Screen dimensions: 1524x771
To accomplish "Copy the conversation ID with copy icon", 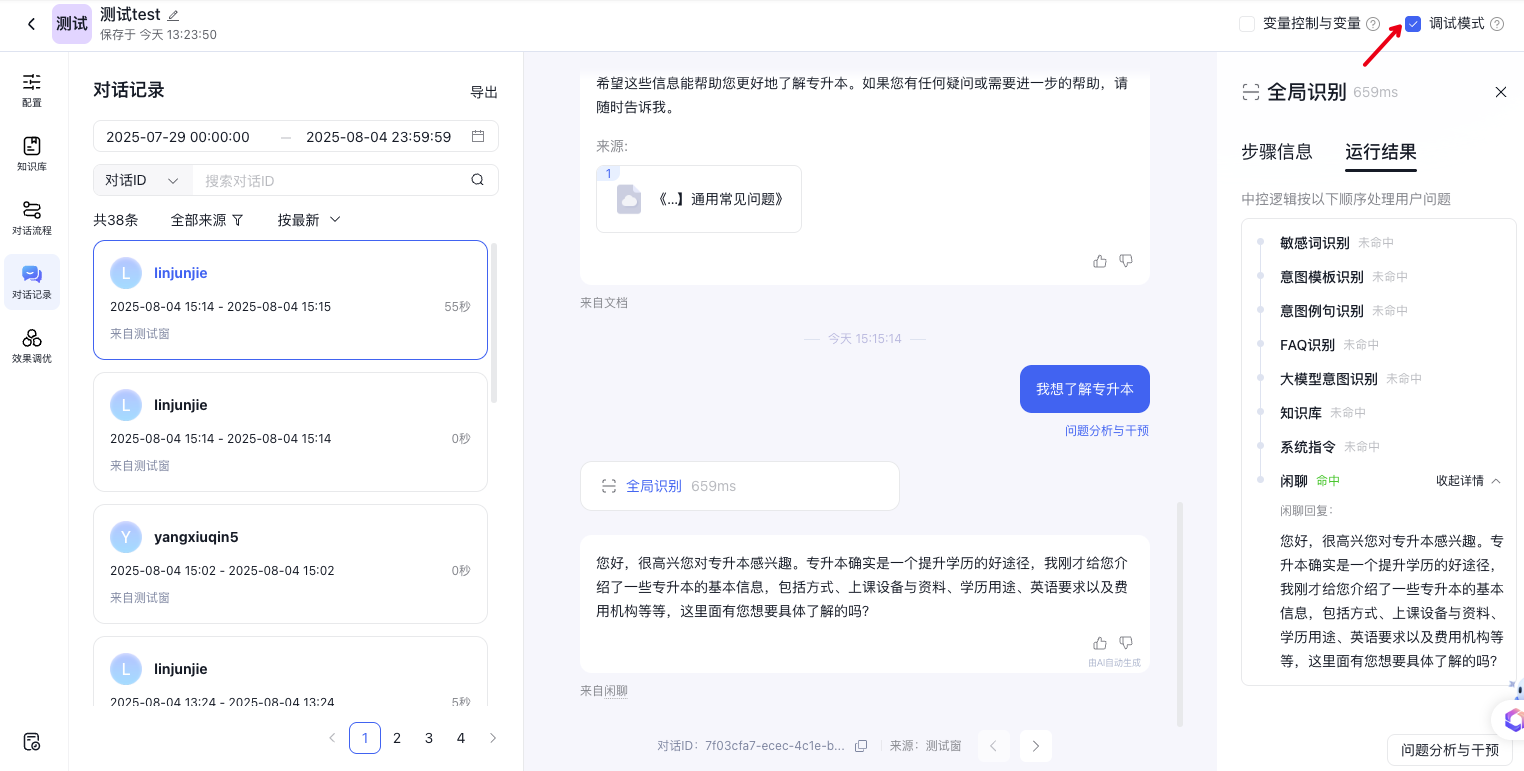I will [x=861, y=746].
